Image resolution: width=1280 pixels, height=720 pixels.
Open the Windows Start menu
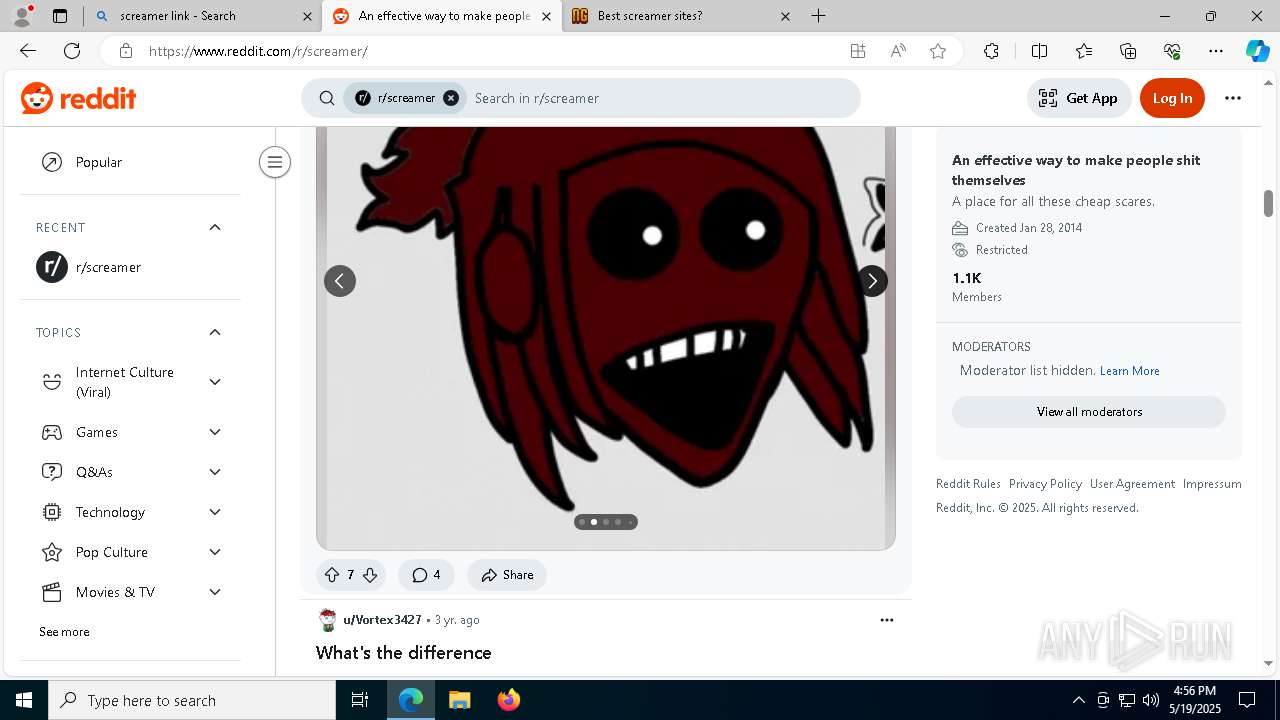pos(24,700)
